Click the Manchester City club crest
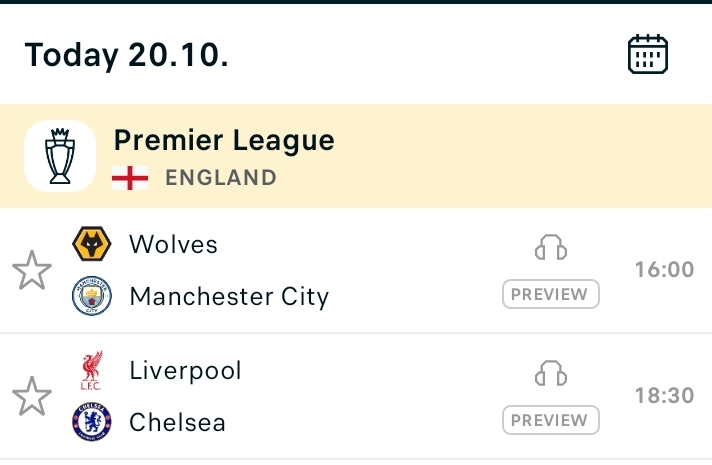 click(x=92, y=296)
